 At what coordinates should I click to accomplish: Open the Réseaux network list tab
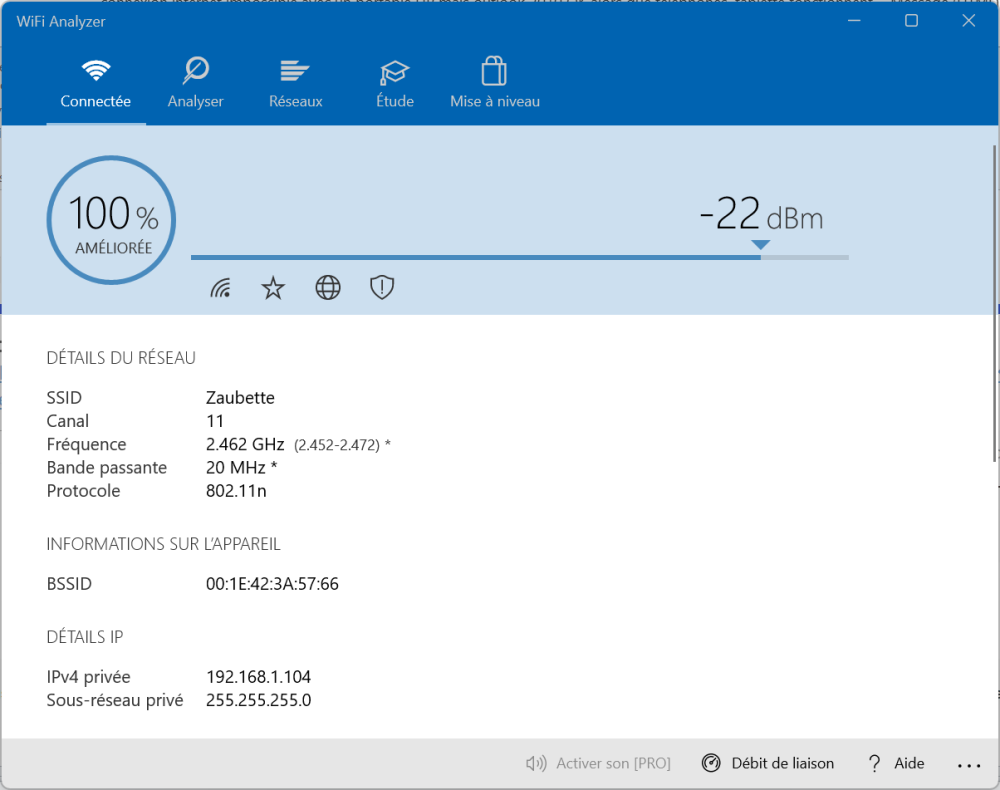pos(295,85)
